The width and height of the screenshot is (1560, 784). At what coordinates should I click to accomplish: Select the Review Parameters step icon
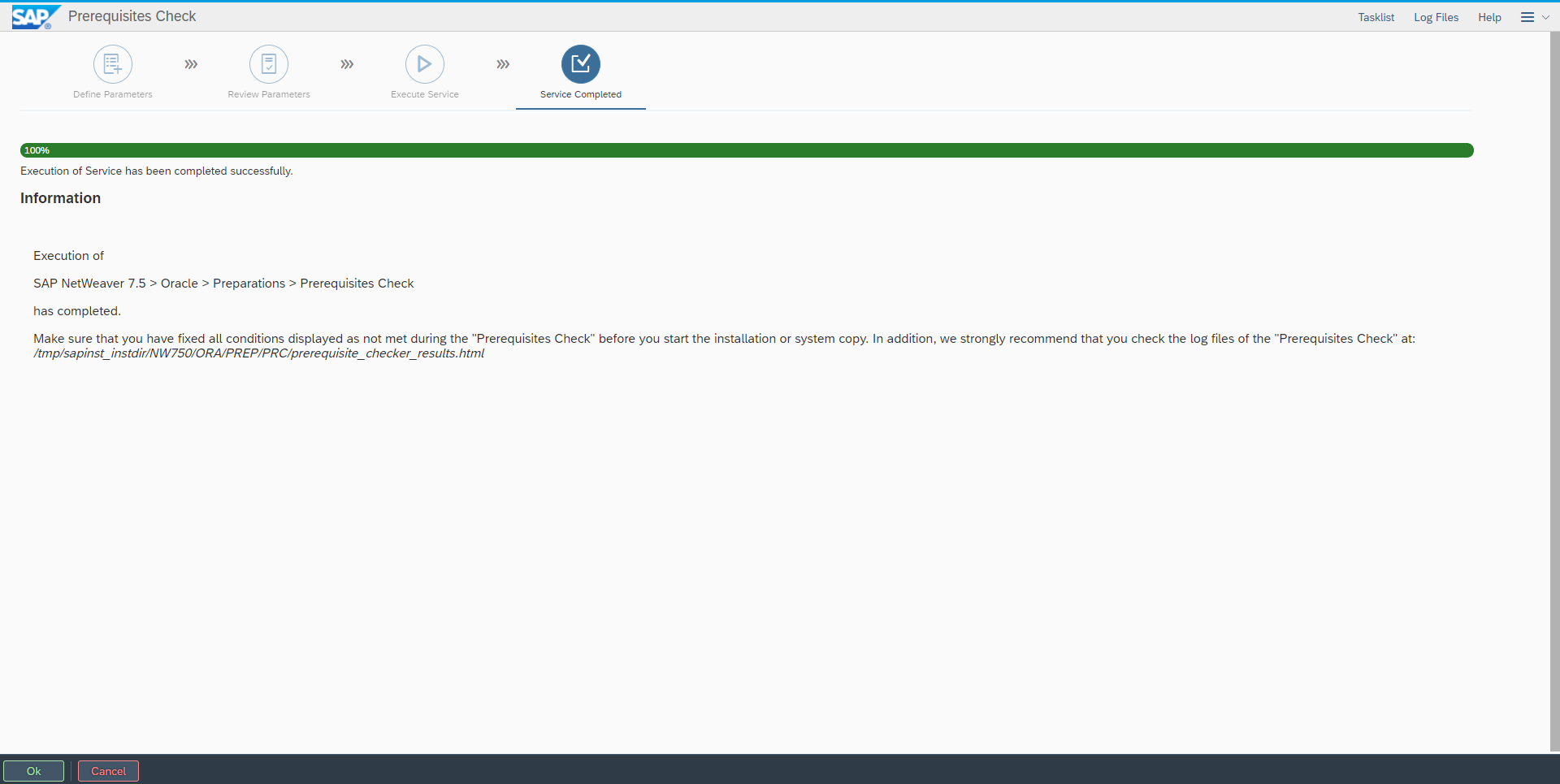click(269, 64)
